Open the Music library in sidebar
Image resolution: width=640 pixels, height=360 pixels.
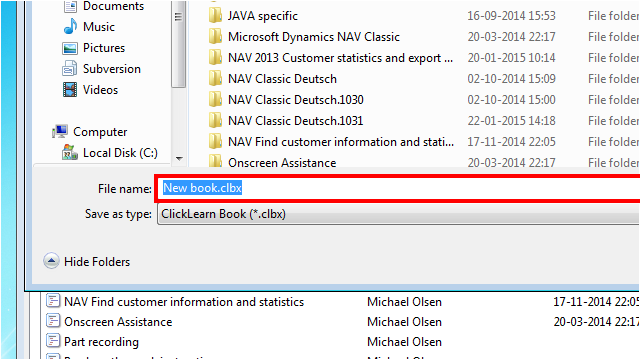click(x=89, y=27)
